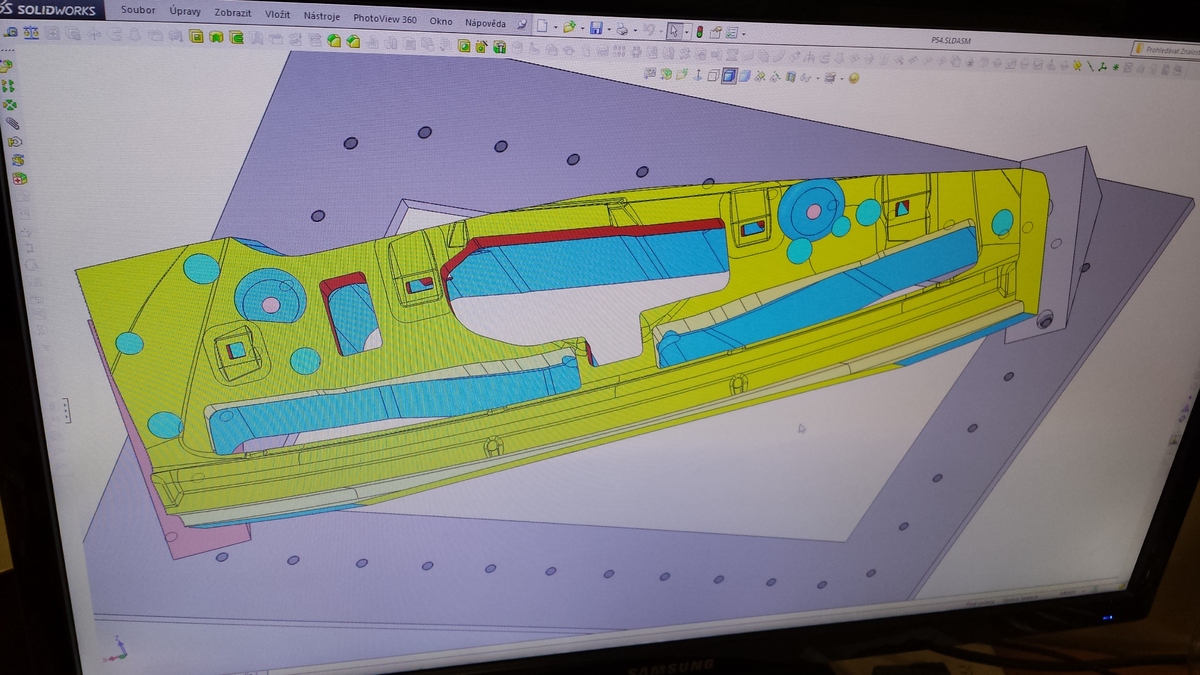The height and width of the screenshot is (675, 1200).
Task: Click the paperclip icon in left sidebar
Action: pos(12,123)
